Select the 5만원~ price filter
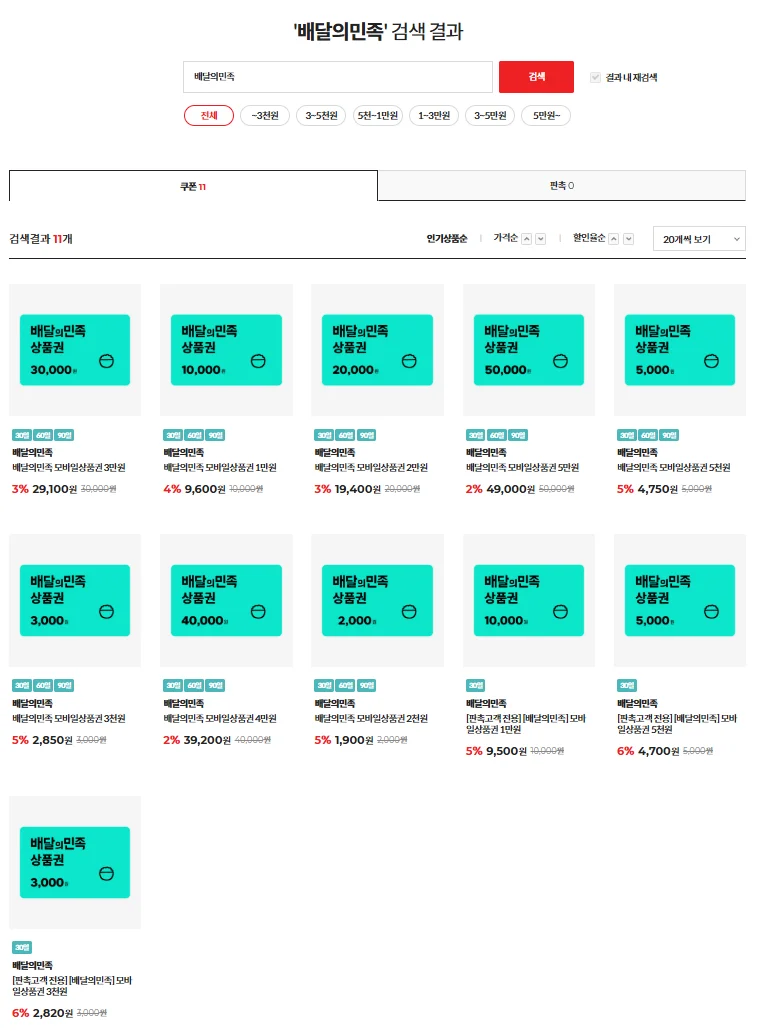Viewport: 759px width, 1031px height. coord(546,116)
